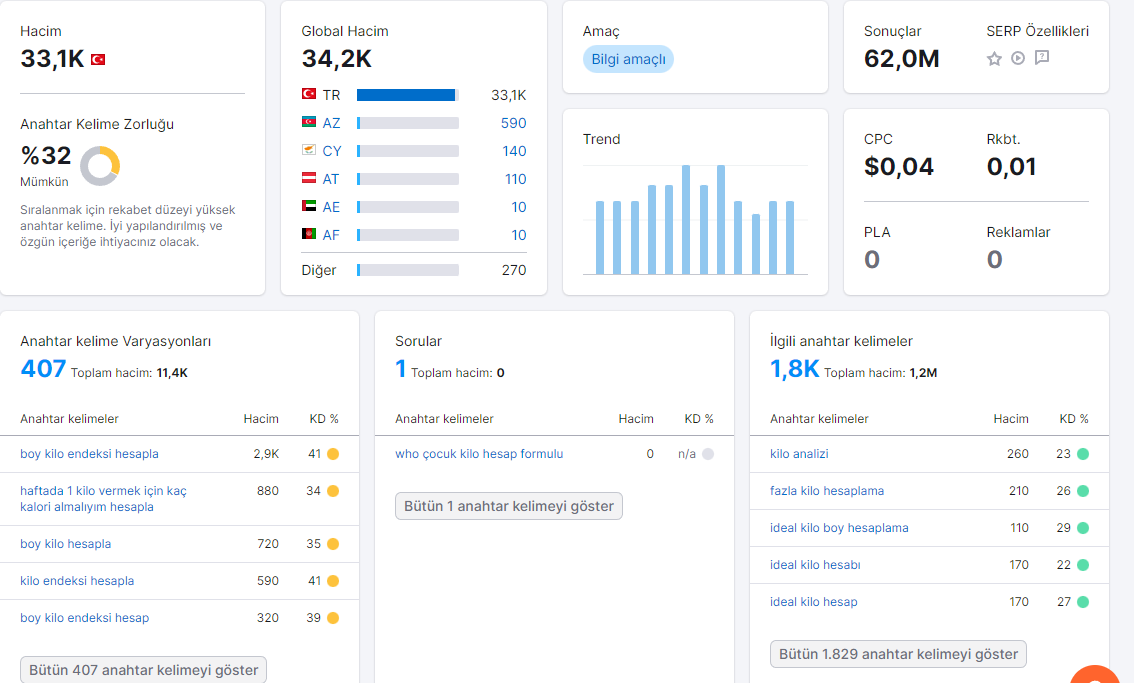
Task: Click the AZ volume value 590
Action: [513, 123]
